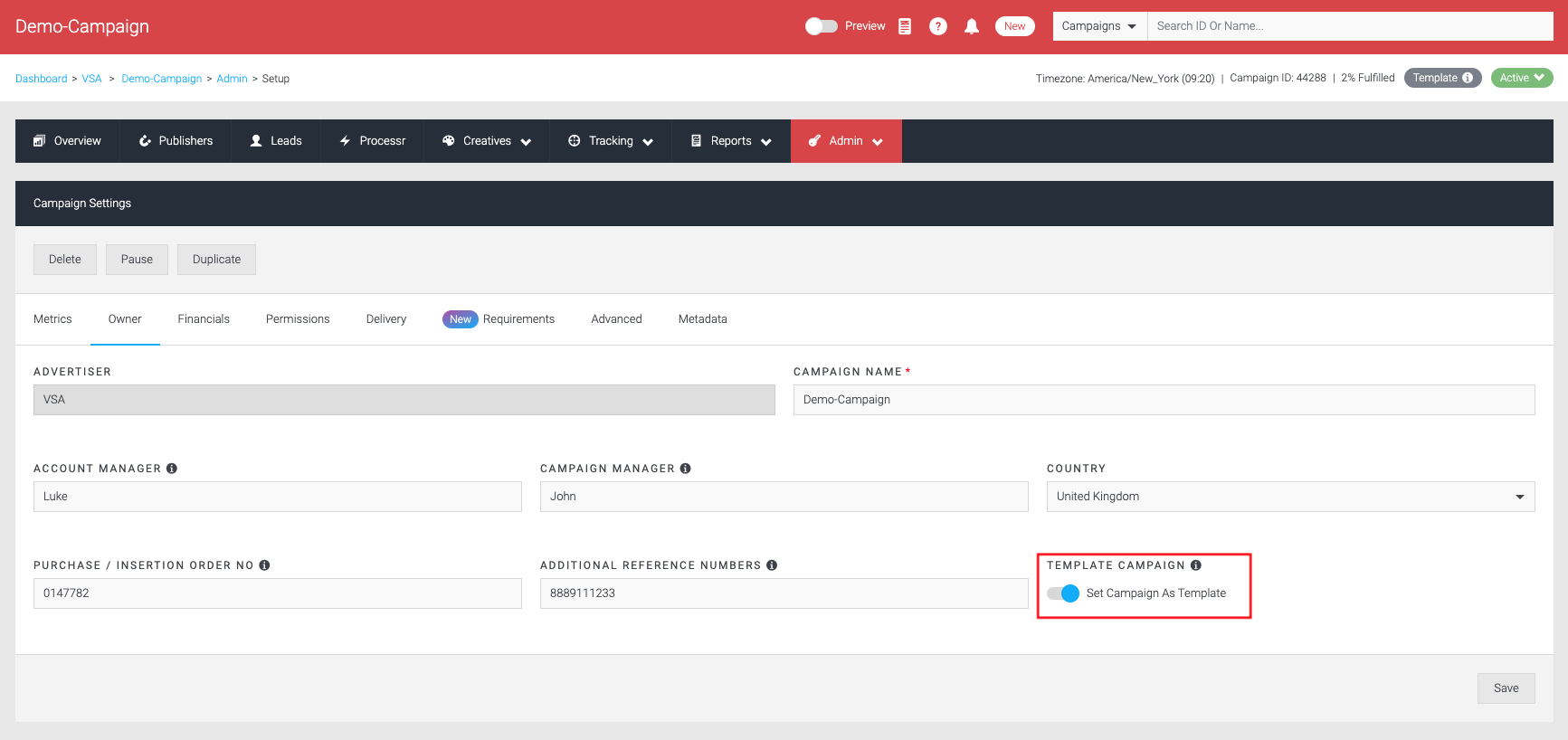1568x740 pixels.
Task: Click the Timezone America/New_York text
Action: point(1126,79)
